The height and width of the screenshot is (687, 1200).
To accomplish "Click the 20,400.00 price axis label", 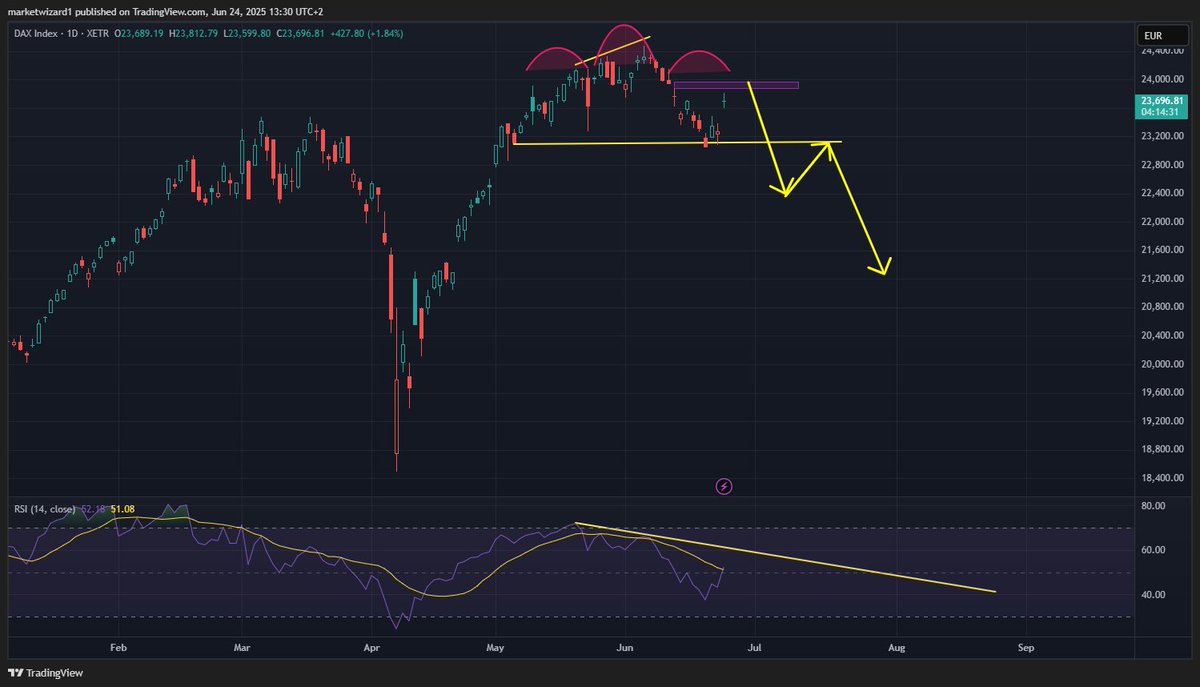I will tap(1162, 336).
